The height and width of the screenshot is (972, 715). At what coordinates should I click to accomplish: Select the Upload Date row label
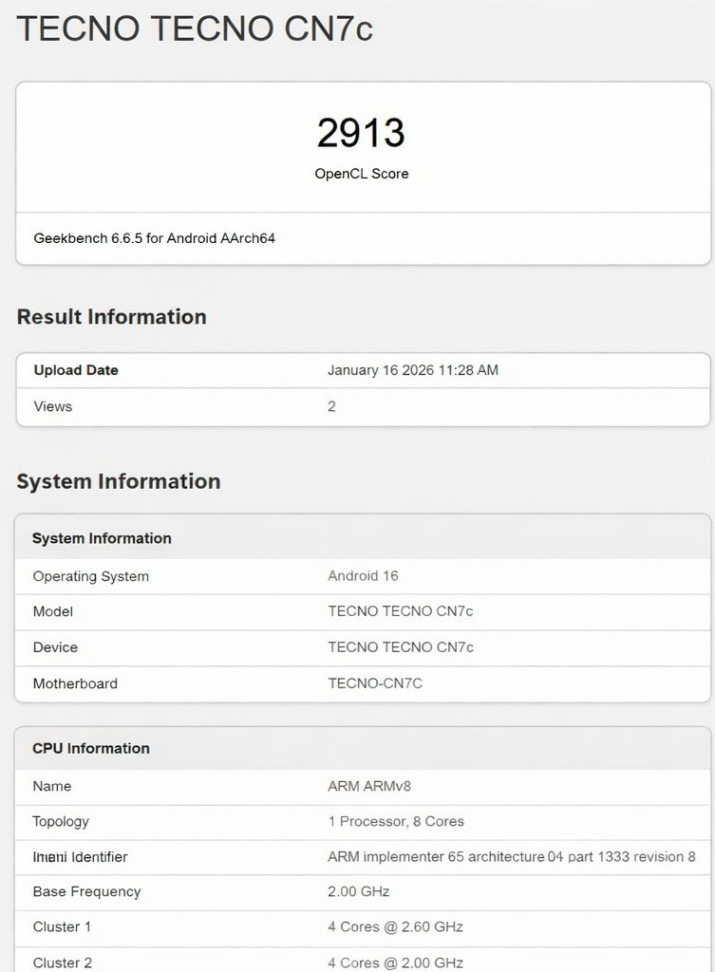tap(76, 370)
